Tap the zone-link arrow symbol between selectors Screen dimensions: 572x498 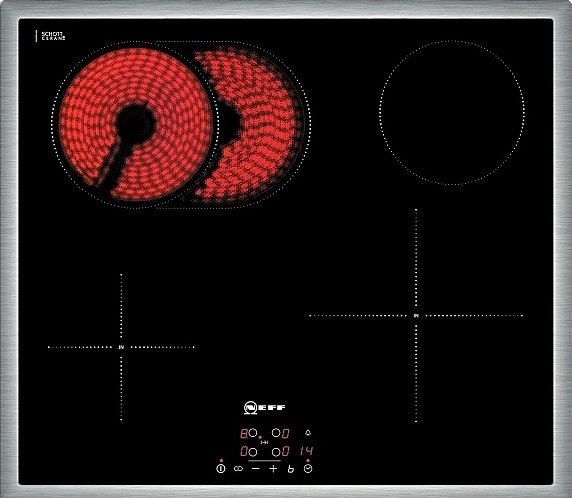click(x=264, y=443)
